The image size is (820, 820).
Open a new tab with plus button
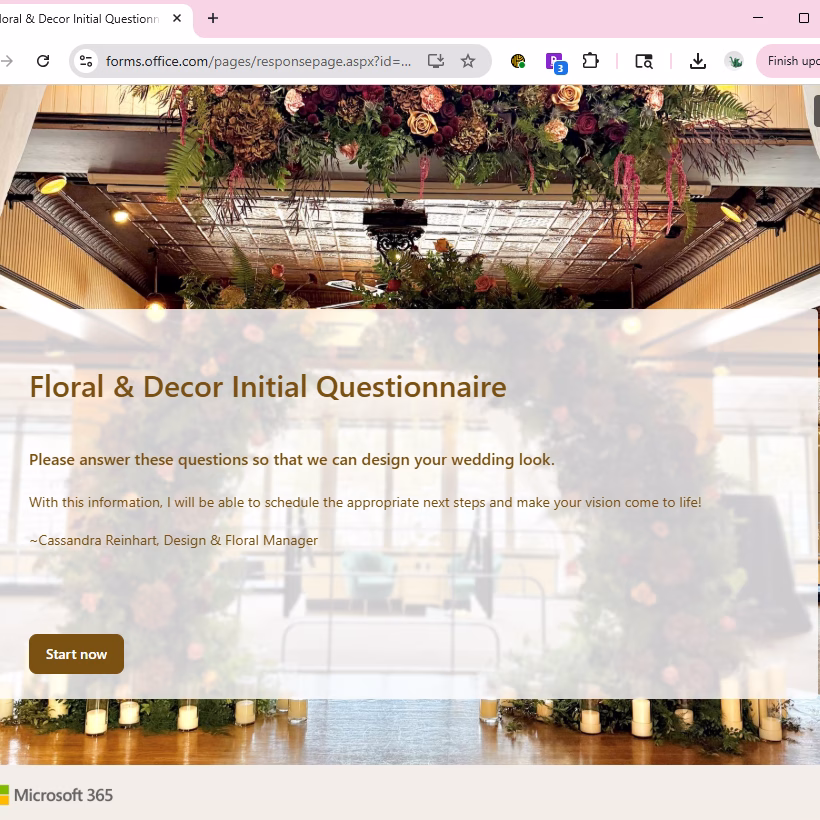tap(213, 18)
